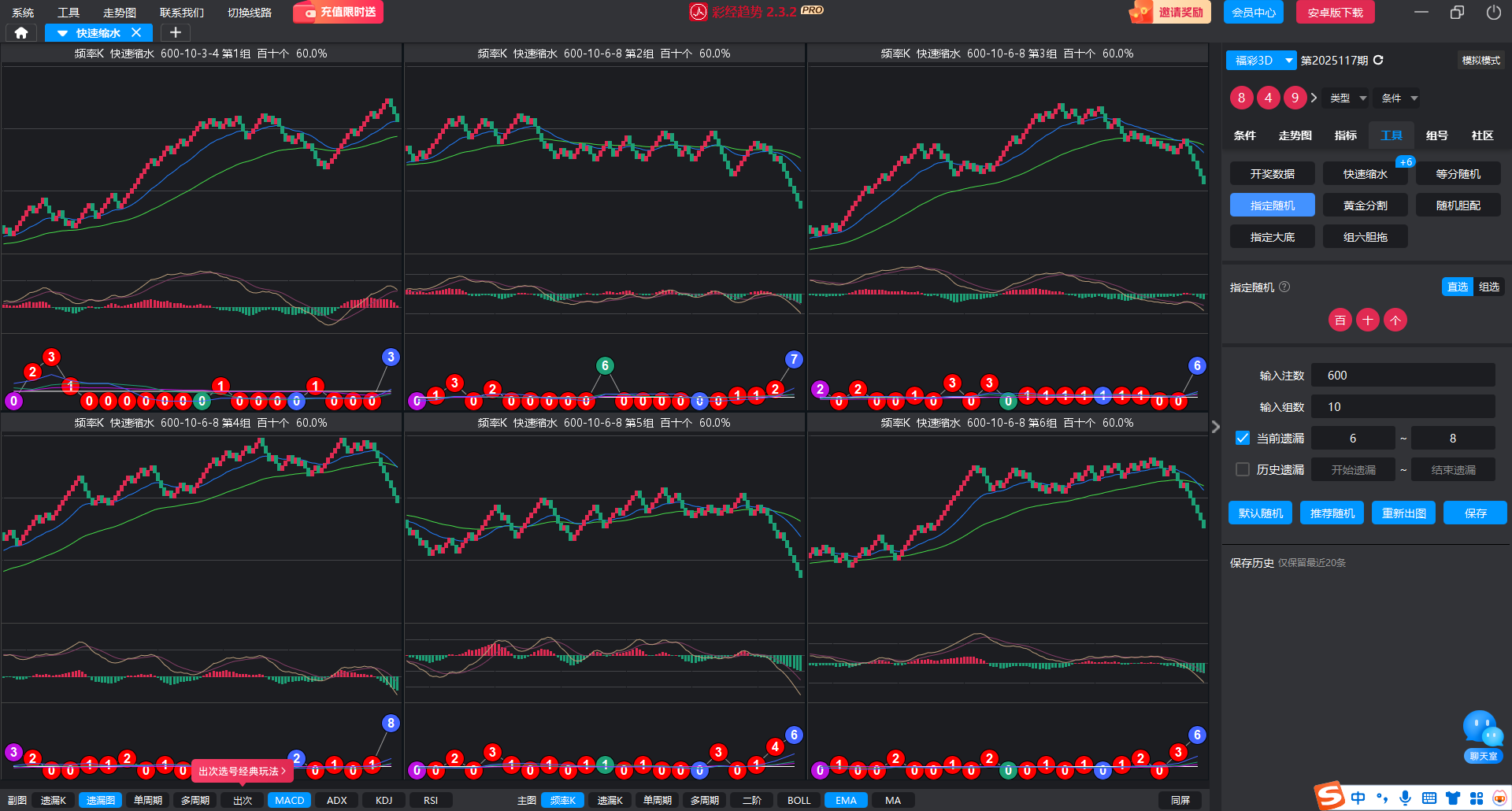
Task: Open the 走势图 menu
Action: click(120, 13)
